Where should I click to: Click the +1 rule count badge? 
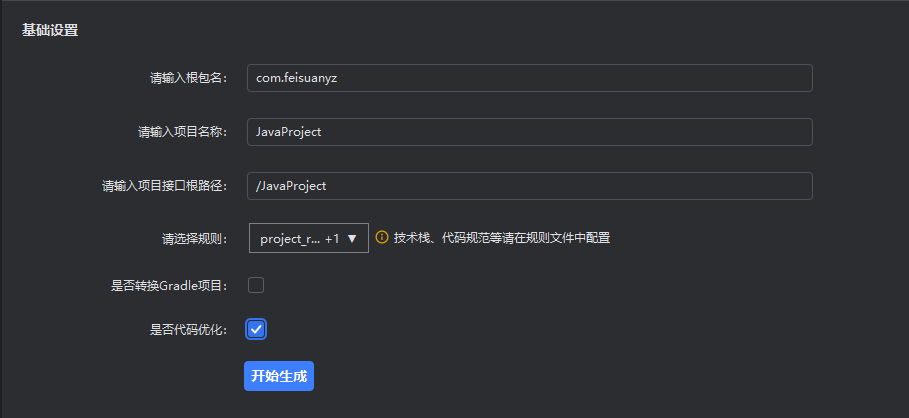coord(332,239)
